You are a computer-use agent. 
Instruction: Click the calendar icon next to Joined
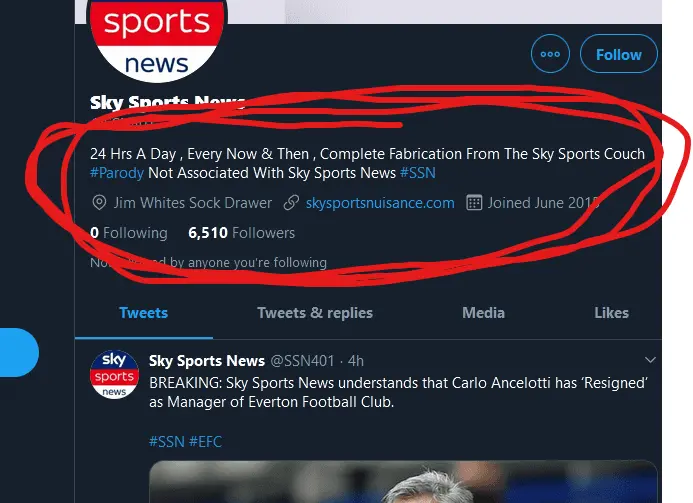pyautogui.click(x=475, y=203)
